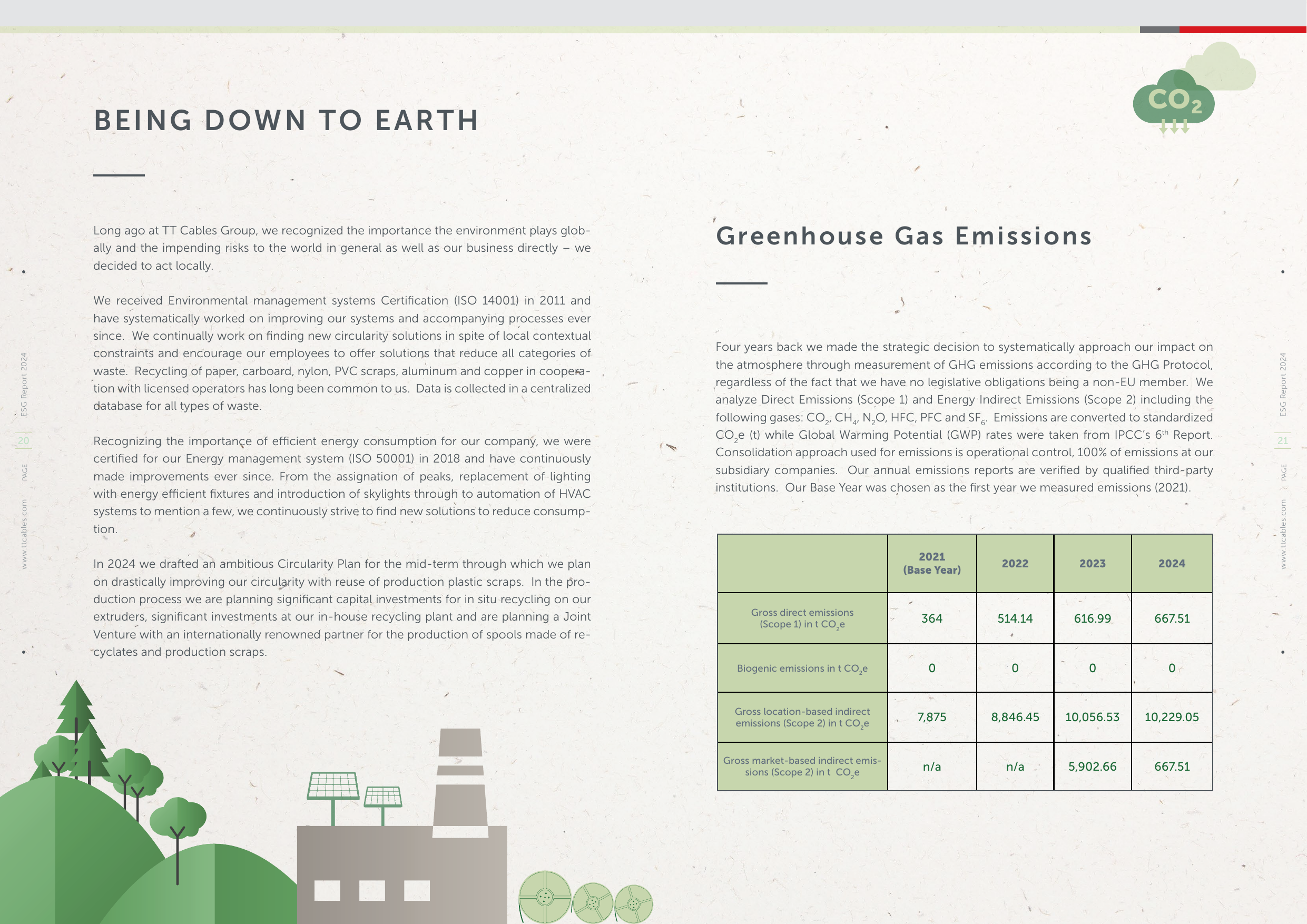Image resolution: width=1307 pixels, height=924 pixels.
Task: Click the 2021 biogenic emissions "0" cell
Action: coord(931,669)
